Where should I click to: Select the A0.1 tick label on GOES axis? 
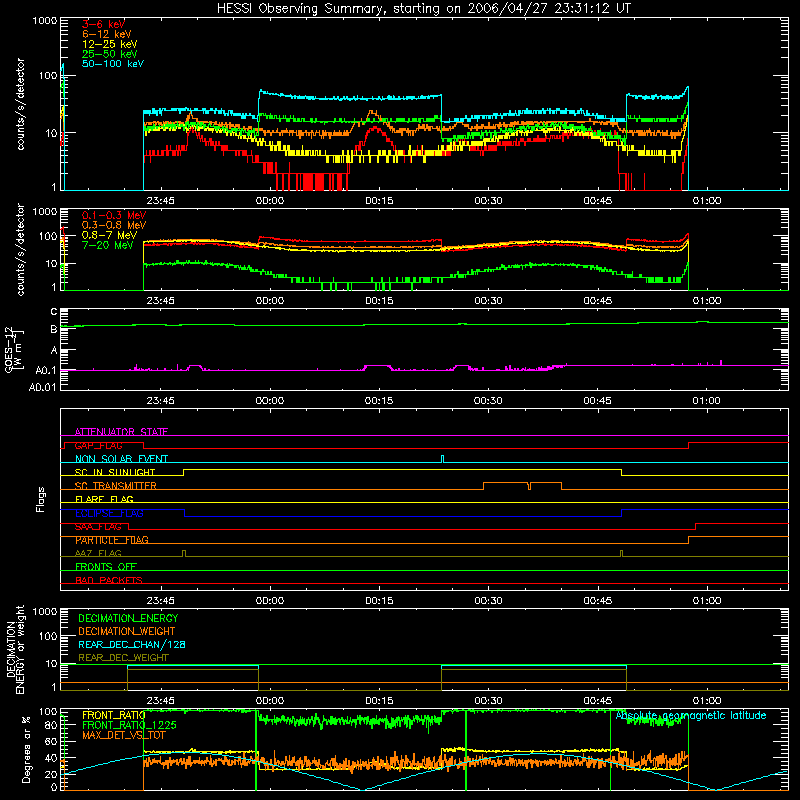[46, 371]
